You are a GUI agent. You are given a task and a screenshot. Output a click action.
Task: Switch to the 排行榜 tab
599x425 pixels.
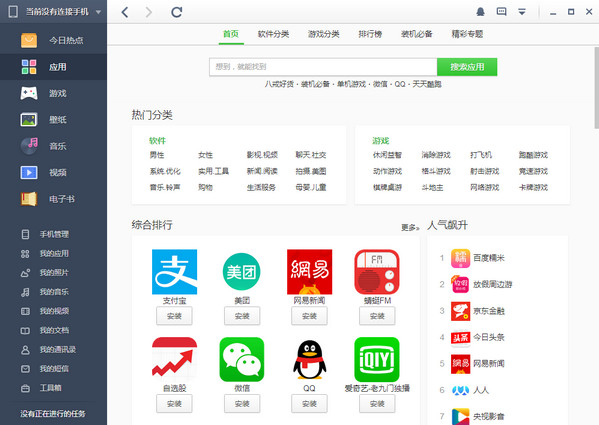370,34
